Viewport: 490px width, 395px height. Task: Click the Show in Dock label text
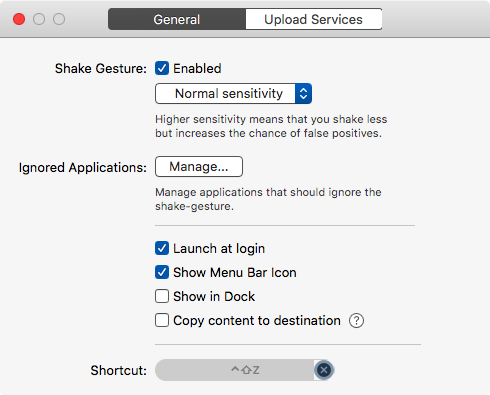pos(214,296)
